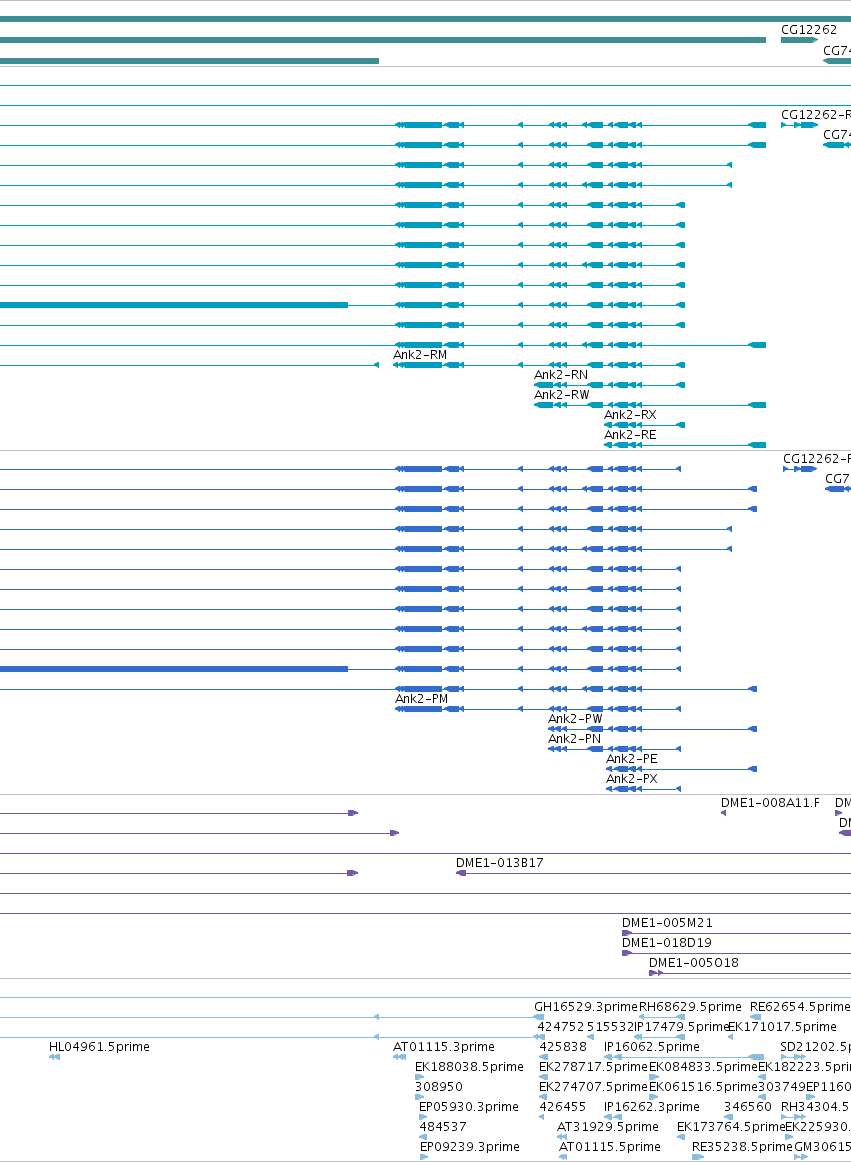Select the HL04961.5prime EST arrow glyph

pos(54,1058)
